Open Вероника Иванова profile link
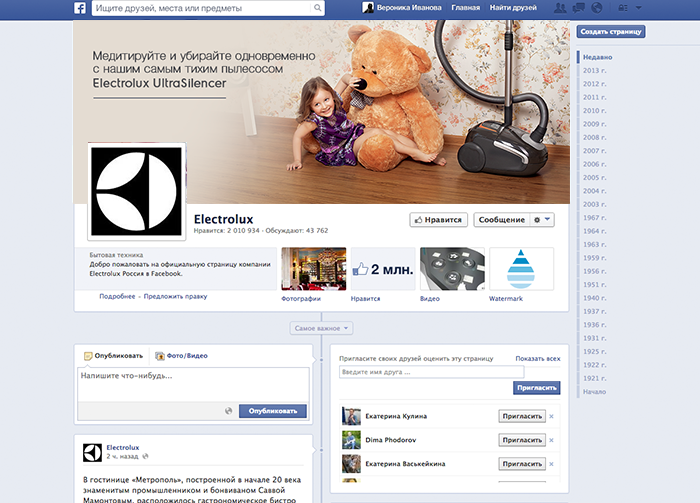700x503 pixels. click(409, 8)
